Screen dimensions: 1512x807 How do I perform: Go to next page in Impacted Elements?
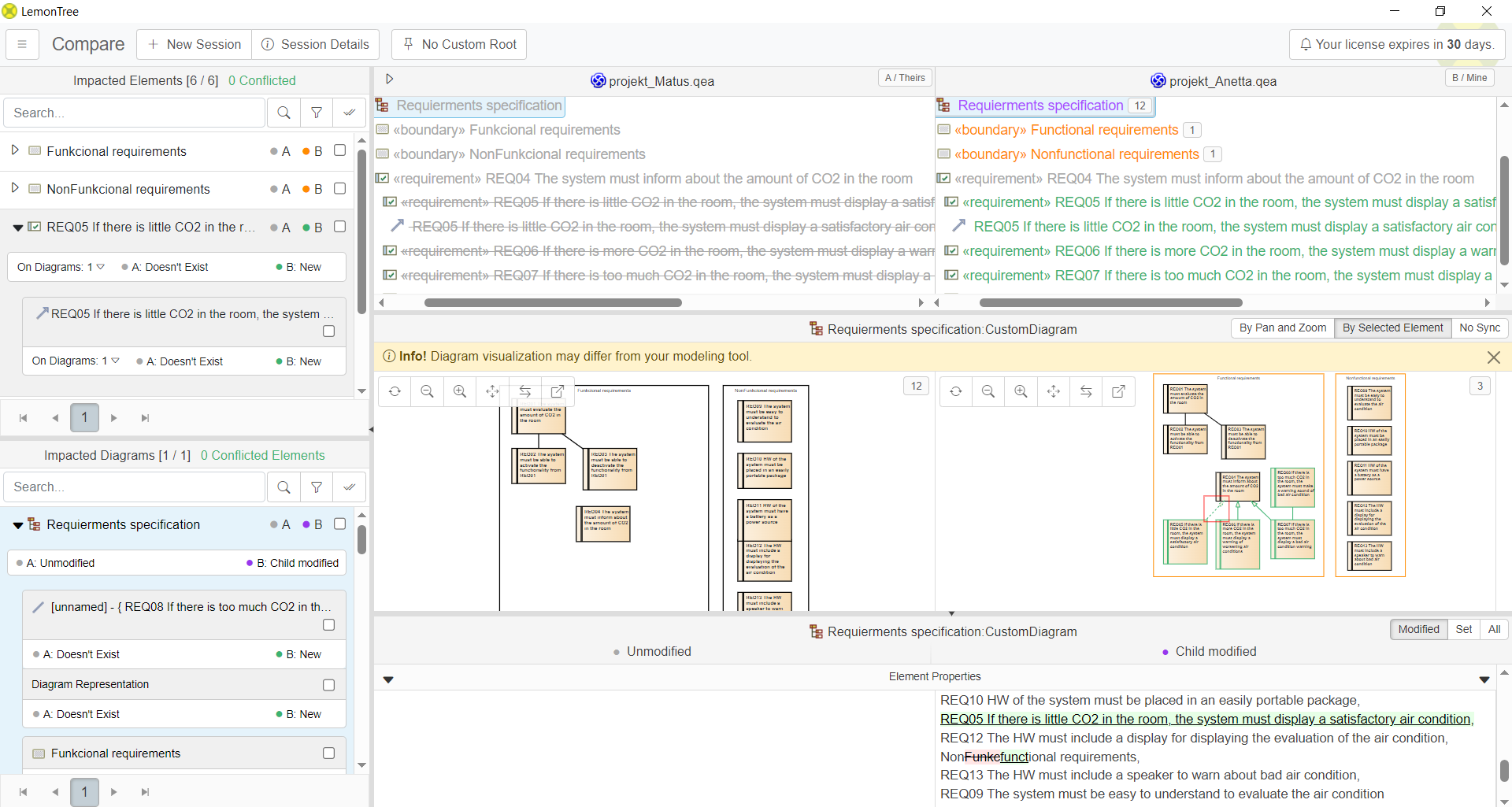coord(114,418)
